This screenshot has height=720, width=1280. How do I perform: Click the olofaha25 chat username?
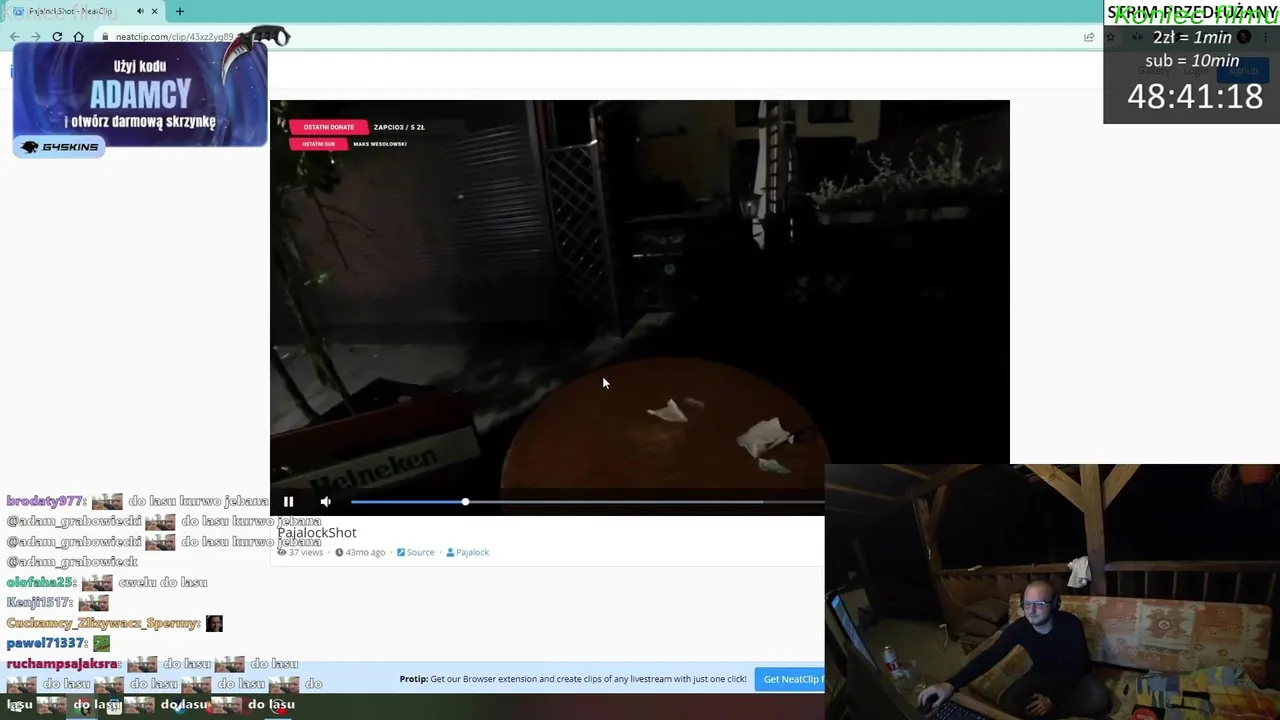pyautogui.click(x=41, y=582)
